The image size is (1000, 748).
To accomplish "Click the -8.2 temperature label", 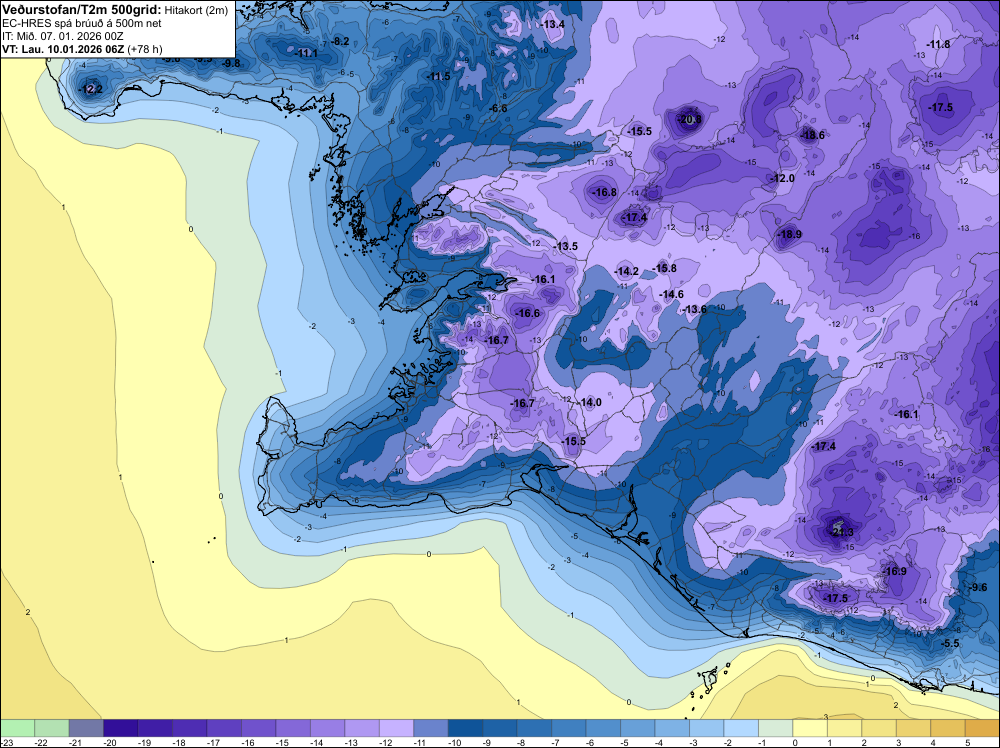I will 340,41.
